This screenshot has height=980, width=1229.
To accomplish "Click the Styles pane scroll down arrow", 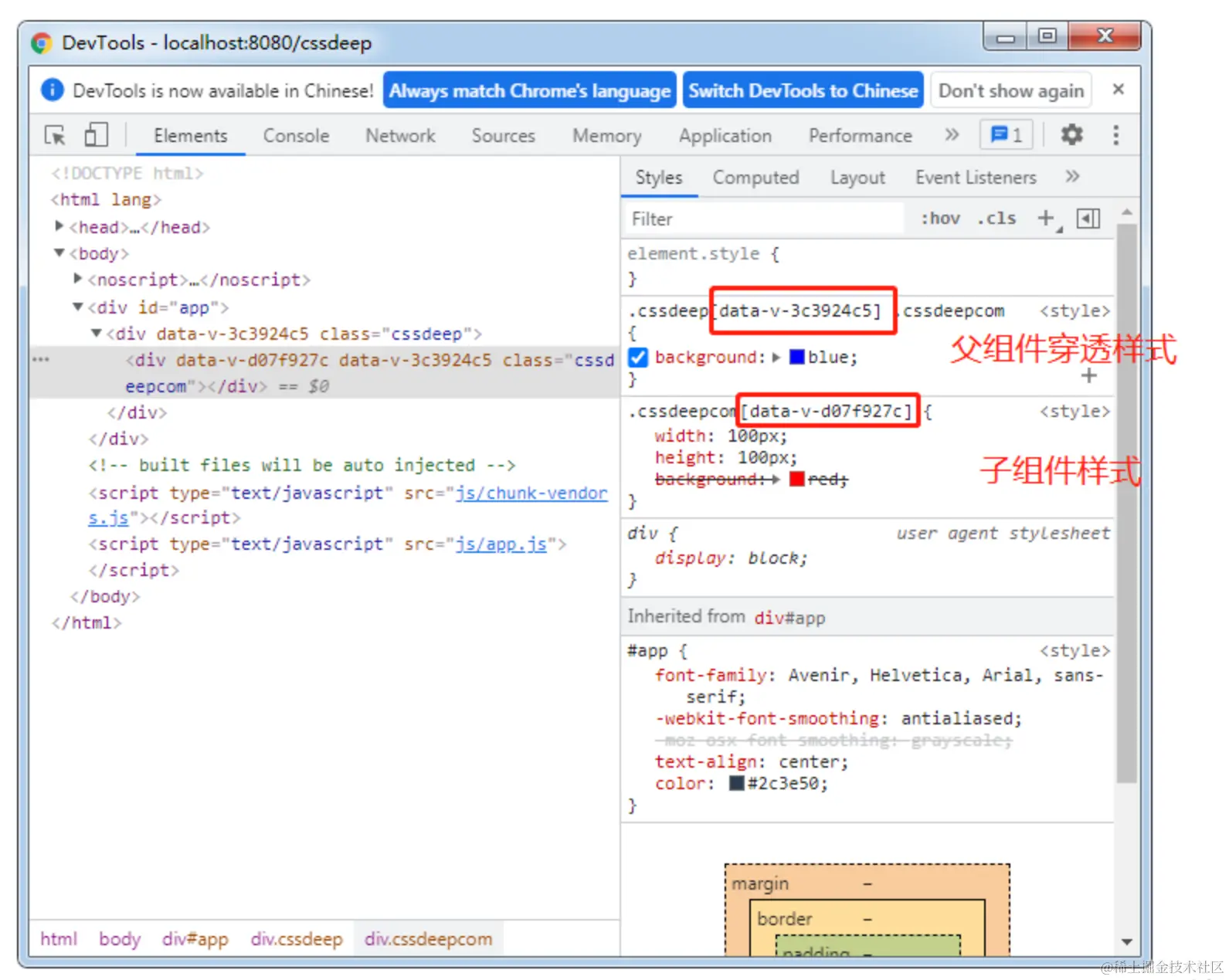I will (1126, 941).
